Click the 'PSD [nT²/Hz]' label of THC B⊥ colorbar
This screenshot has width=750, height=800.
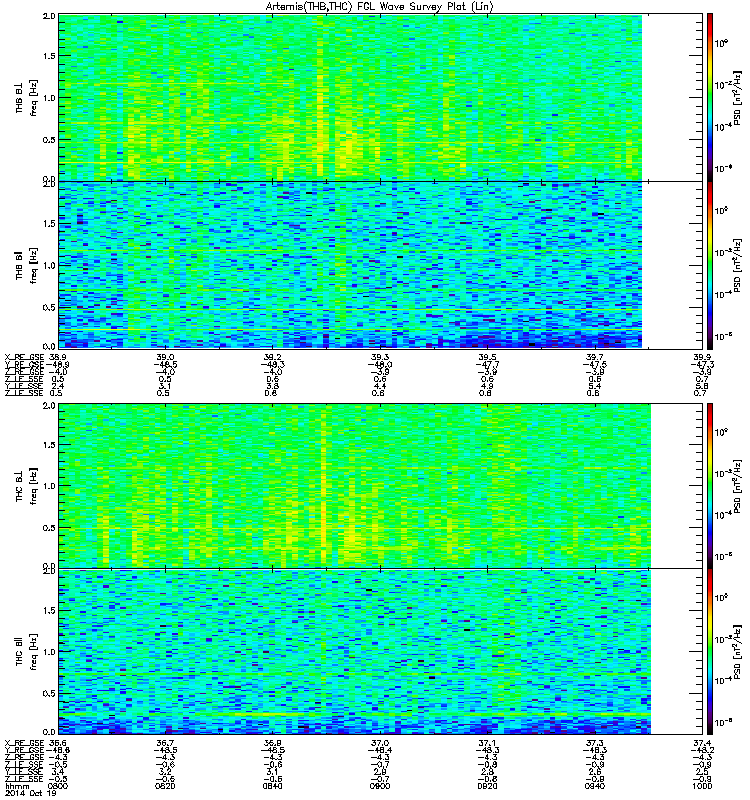737,486
